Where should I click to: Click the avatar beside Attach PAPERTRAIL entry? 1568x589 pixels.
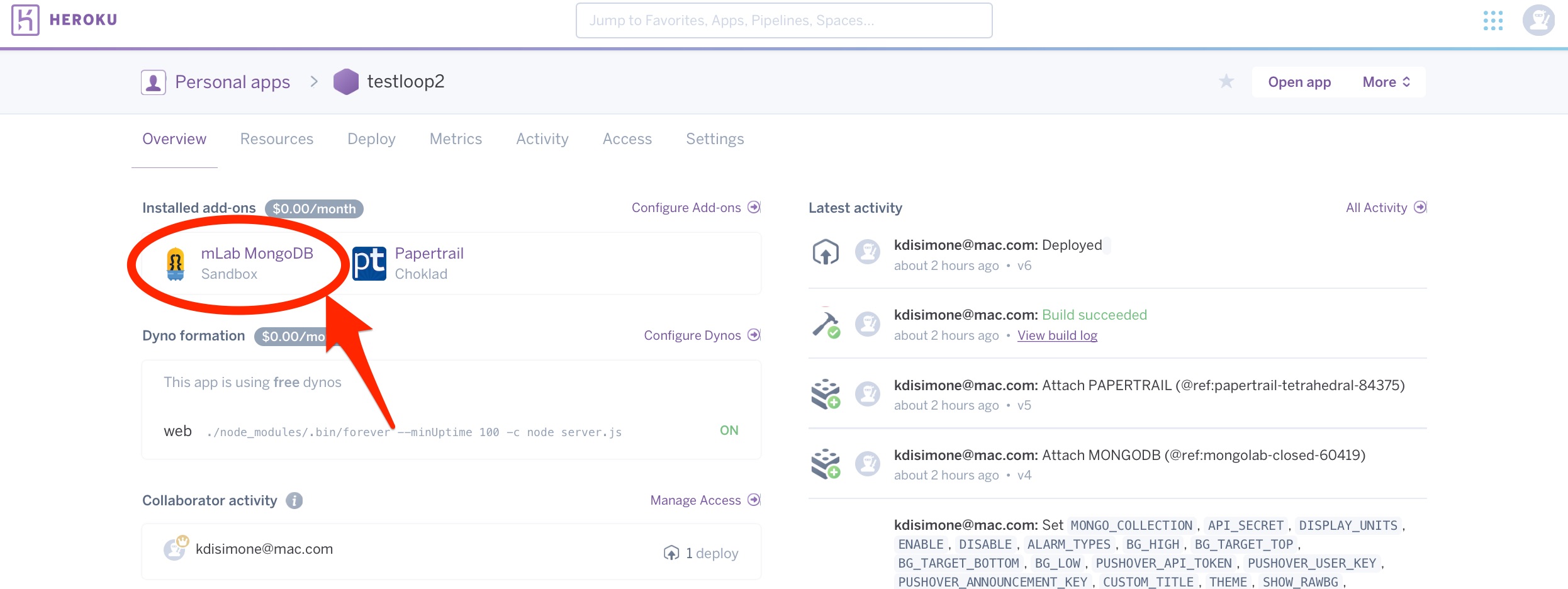point(868,394)
